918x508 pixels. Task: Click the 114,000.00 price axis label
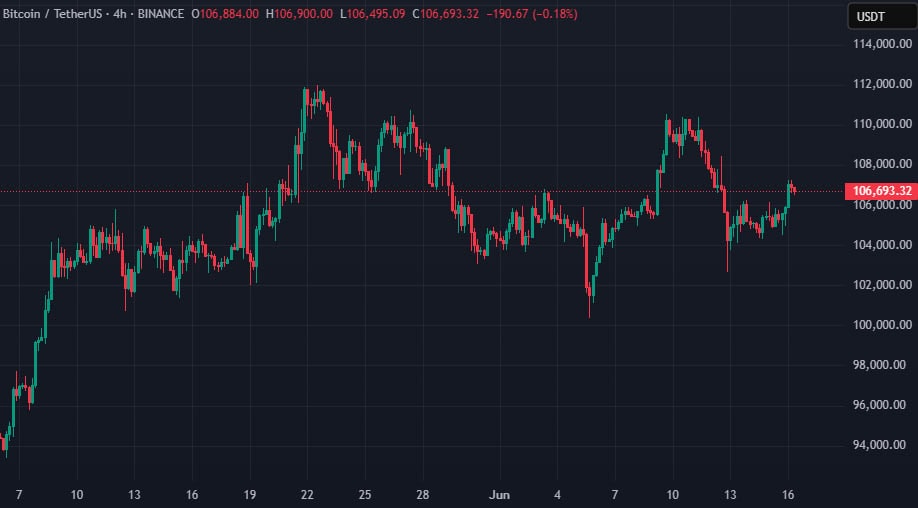click(x=882, y=43)
